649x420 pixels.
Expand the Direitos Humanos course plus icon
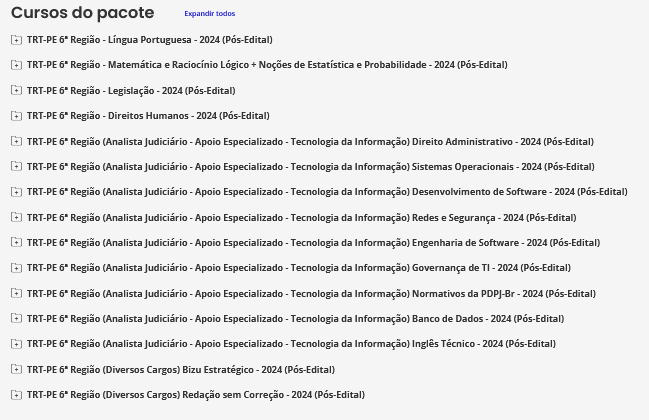16,116
